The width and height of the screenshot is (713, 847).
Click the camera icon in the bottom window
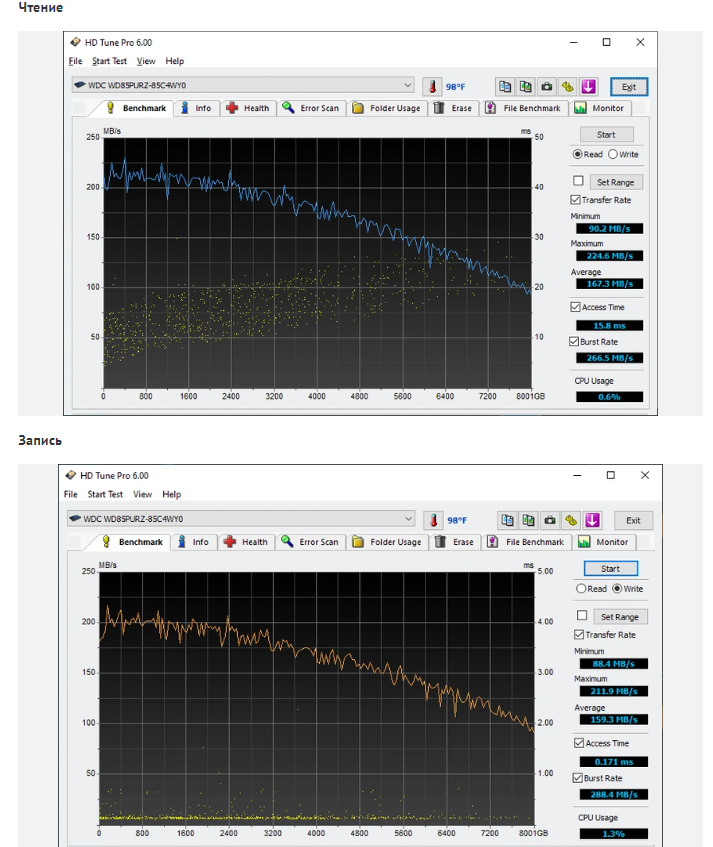[x=550, y=520]
